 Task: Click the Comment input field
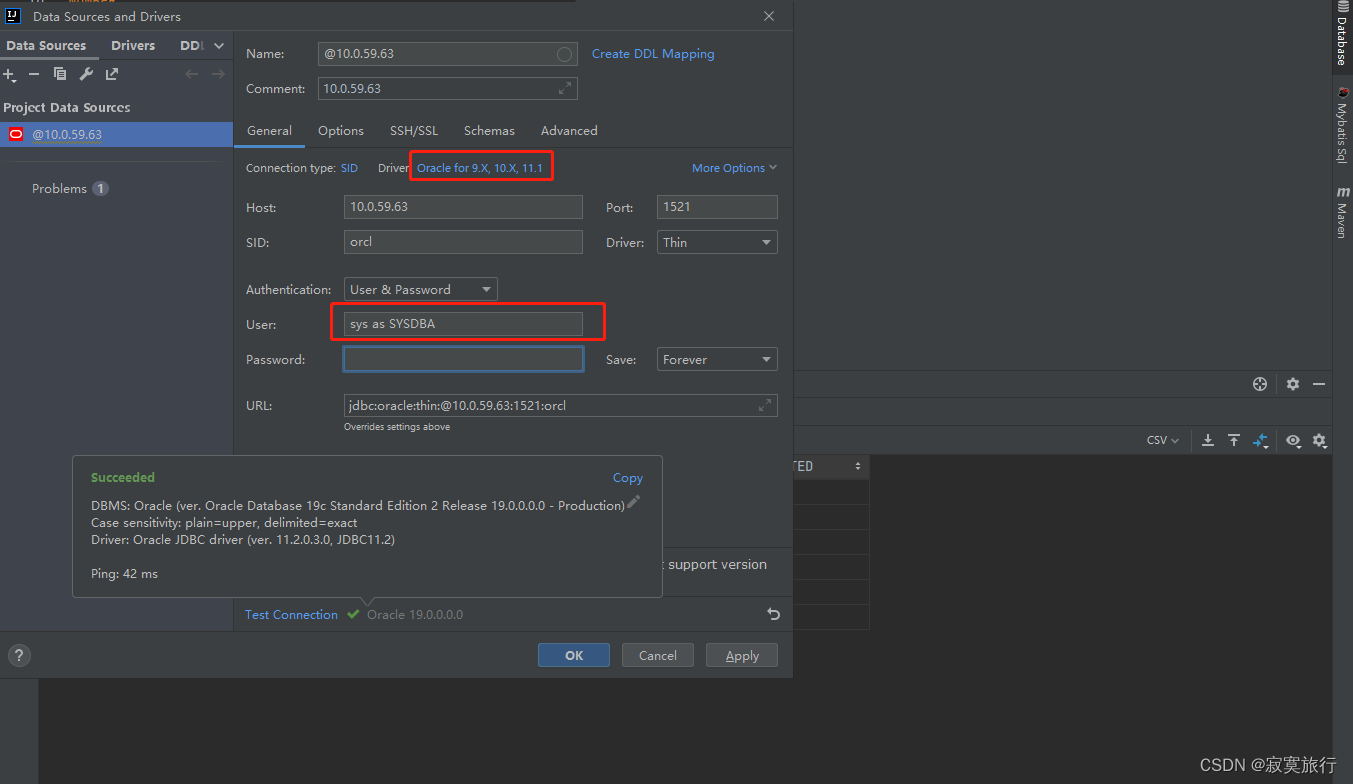click(448, 88)
